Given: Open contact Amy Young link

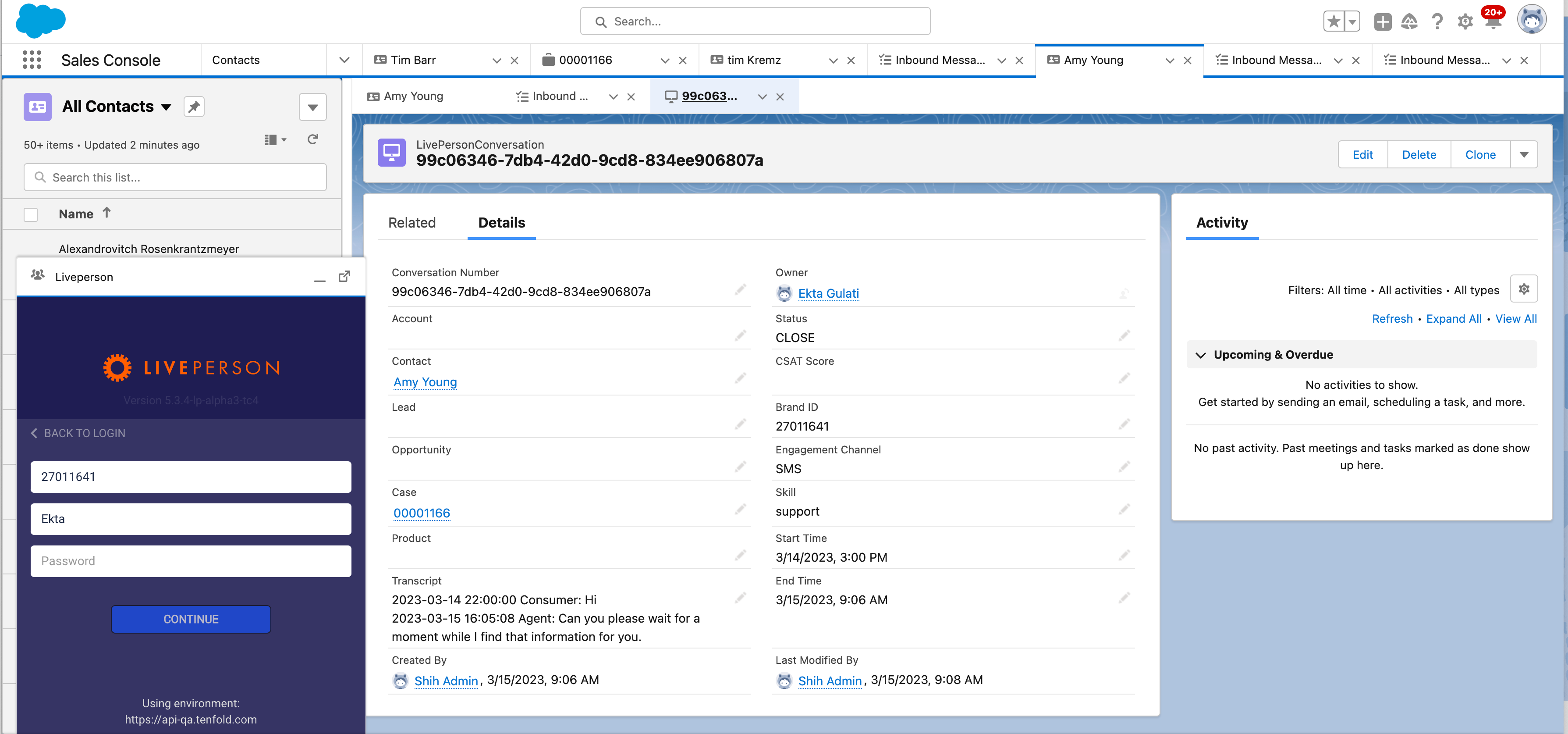Looking at the screenshot, I should pyautogui.click(x=425, y=382).
